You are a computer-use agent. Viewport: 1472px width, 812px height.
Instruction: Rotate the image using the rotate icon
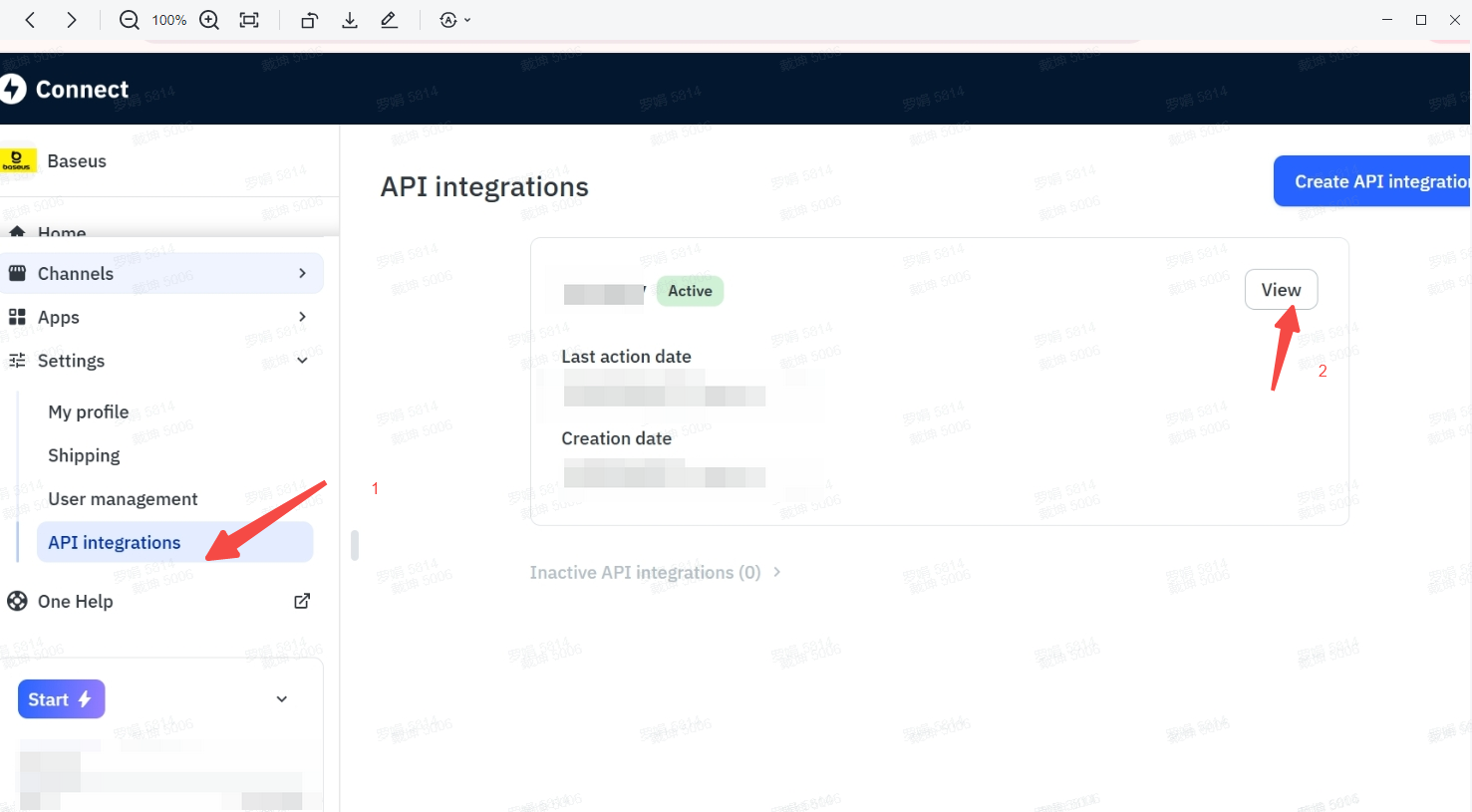(x=309, y=20)
